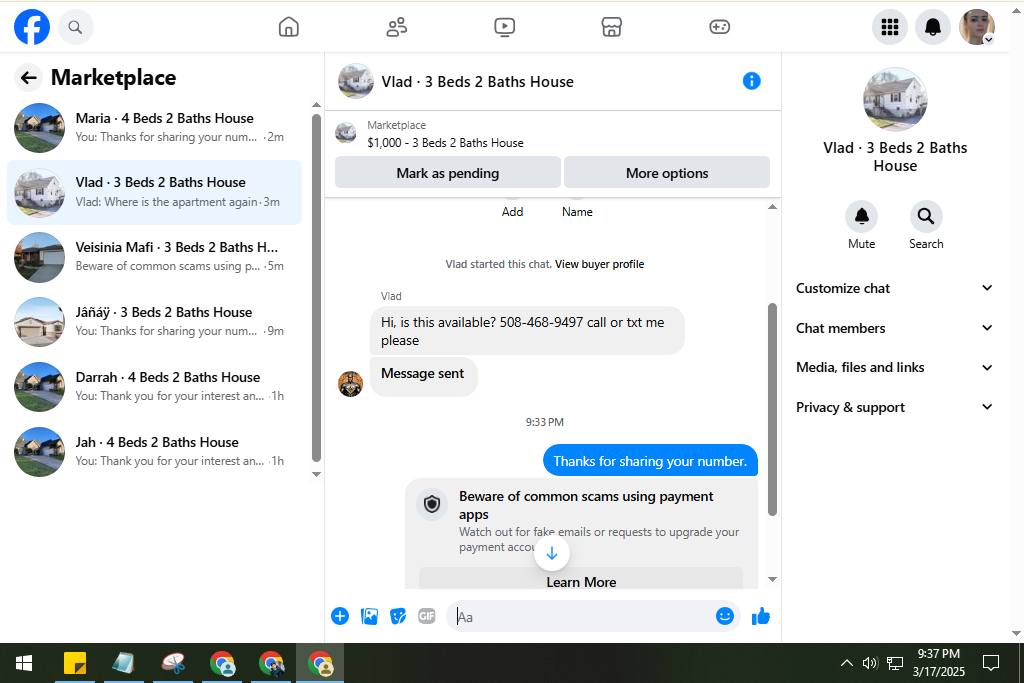Open Windows Start button
This screenshot has height=683, width=1024.
[24, 663]
